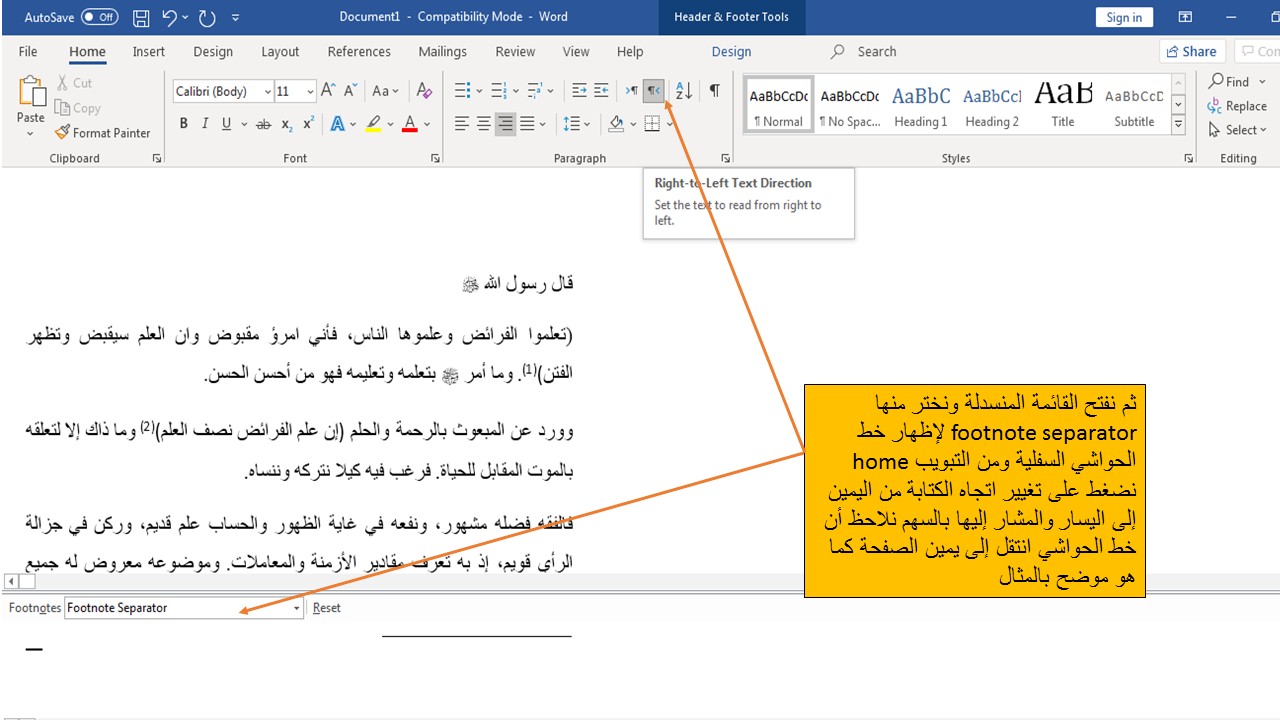Image resolution: width=1280 pixels, height=720 pixels.
Task: Open the yellow Text Highlight Color swatch
Action: click(x=371, y=123)
